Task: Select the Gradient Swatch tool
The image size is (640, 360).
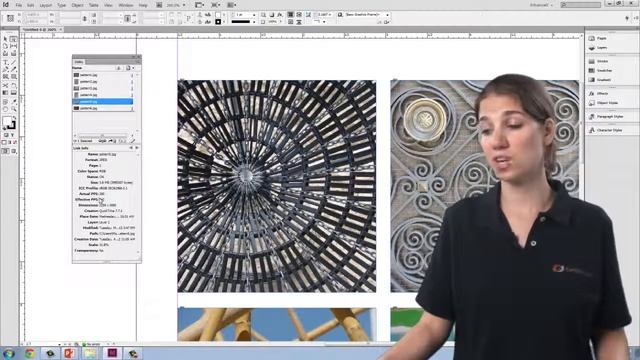Action: point(5,93)
